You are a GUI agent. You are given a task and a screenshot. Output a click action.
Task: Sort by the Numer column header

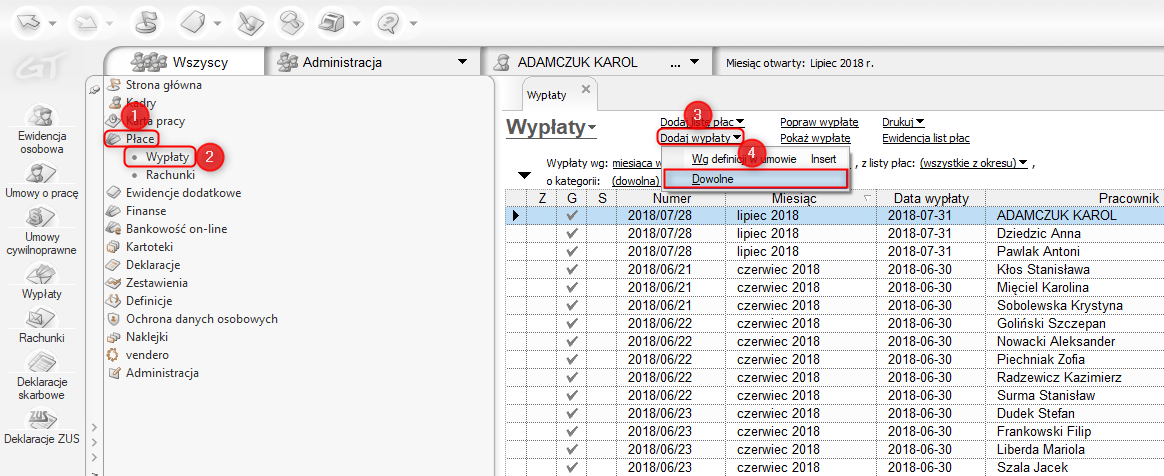672,198
